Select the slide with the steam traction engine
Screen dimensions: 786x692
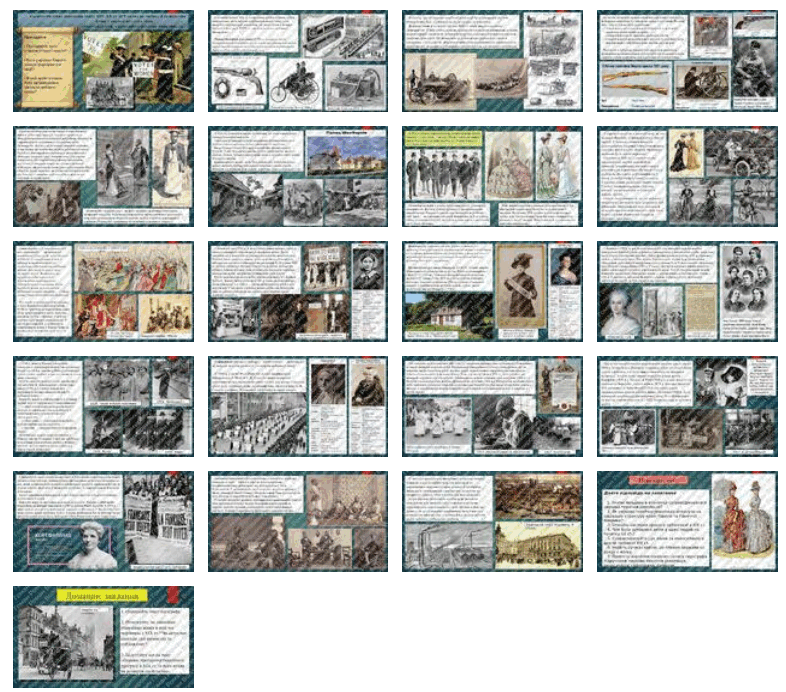[x=492, y=61]
